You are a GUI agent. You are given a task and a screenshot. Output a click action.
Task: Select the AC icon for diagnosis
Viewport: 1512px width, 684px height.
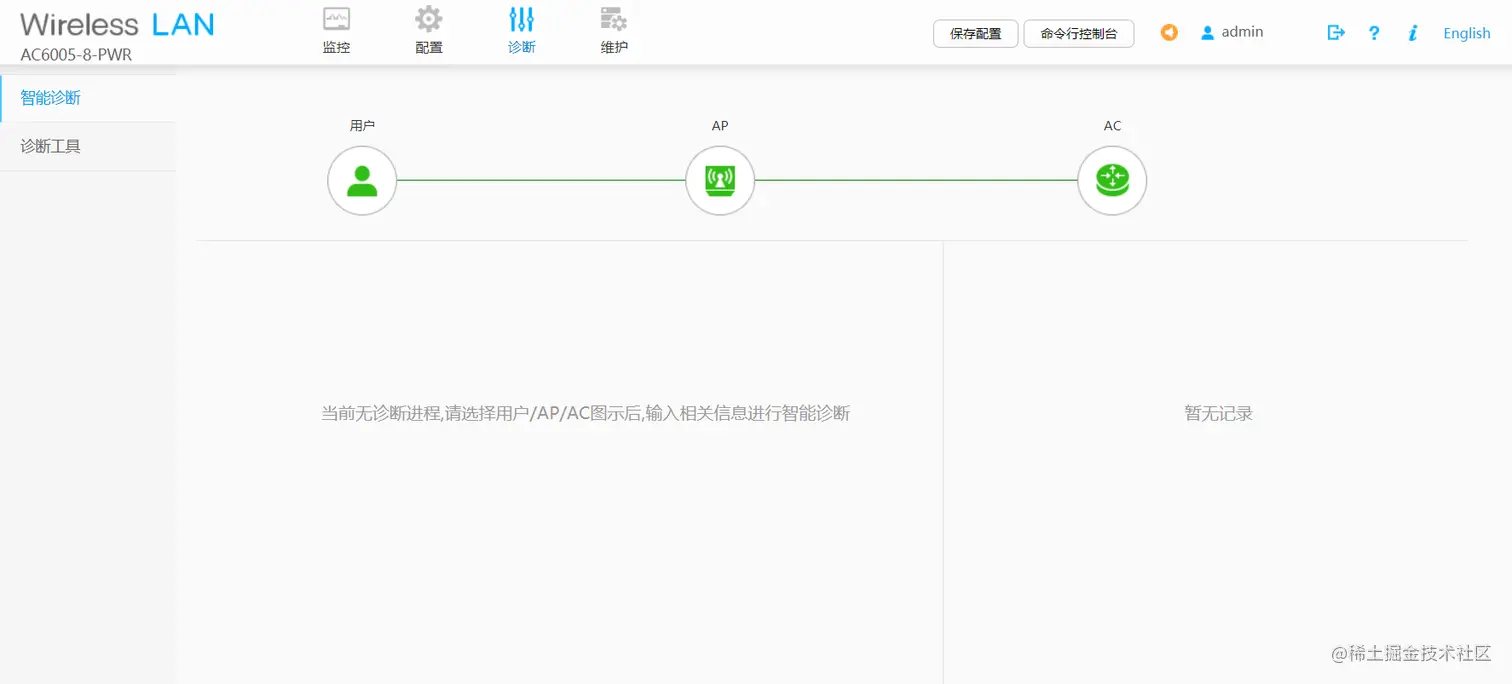1112,181
